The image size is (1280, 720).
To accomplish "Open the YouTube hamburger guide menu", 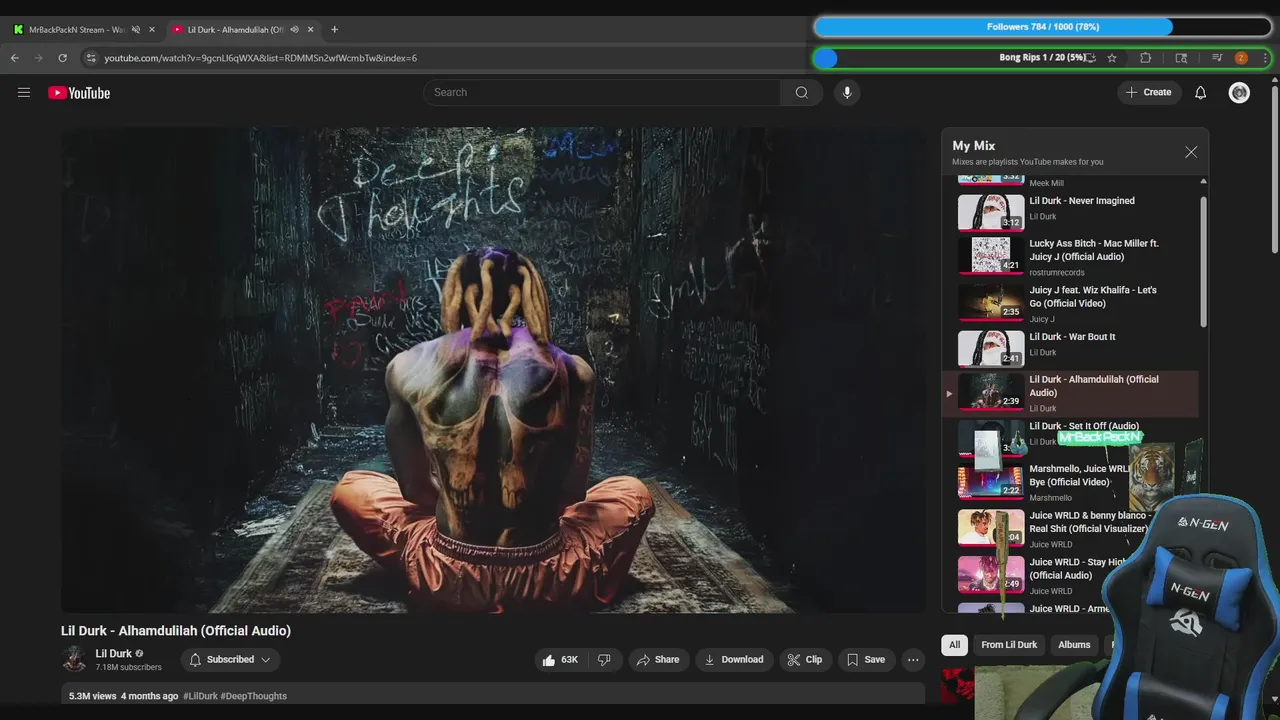I will [24, 93].
